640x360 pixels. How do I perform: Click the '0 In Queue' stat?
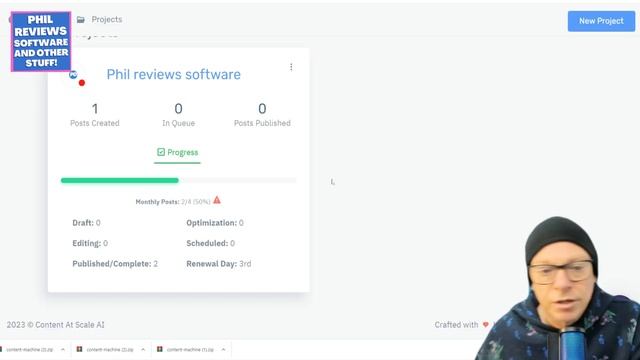click(x=178, y=115)
